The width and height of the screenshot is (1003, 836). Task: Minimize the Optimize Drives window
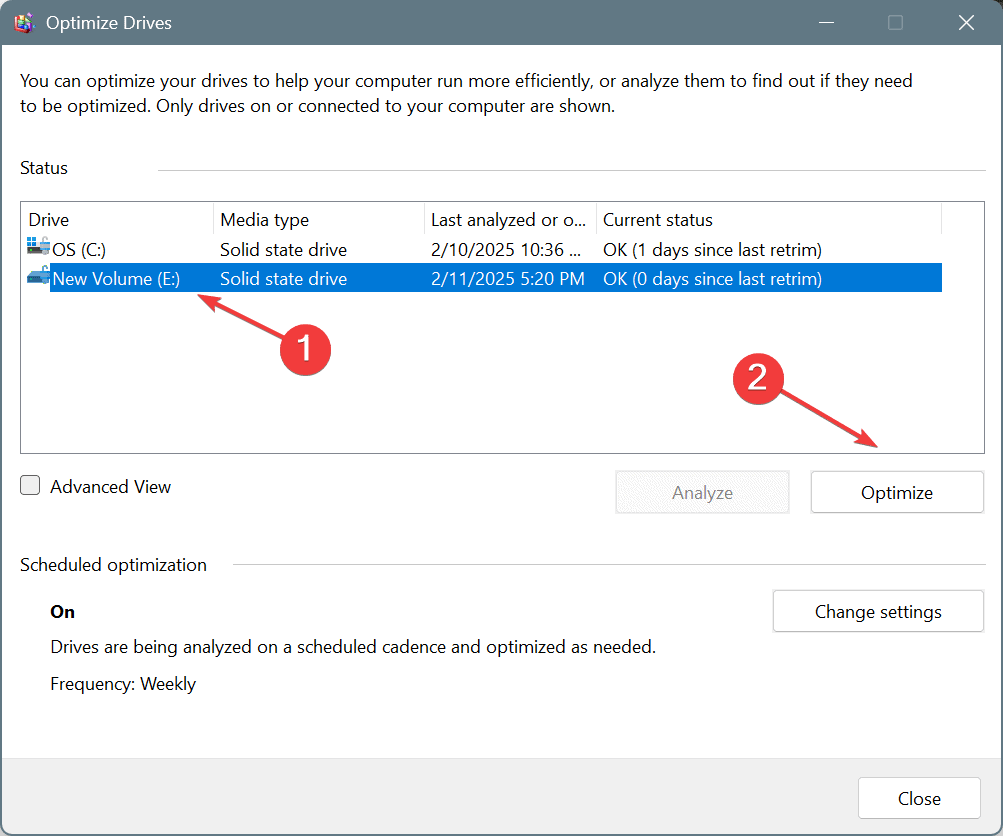pyautogui.click(x=825, y=23)
